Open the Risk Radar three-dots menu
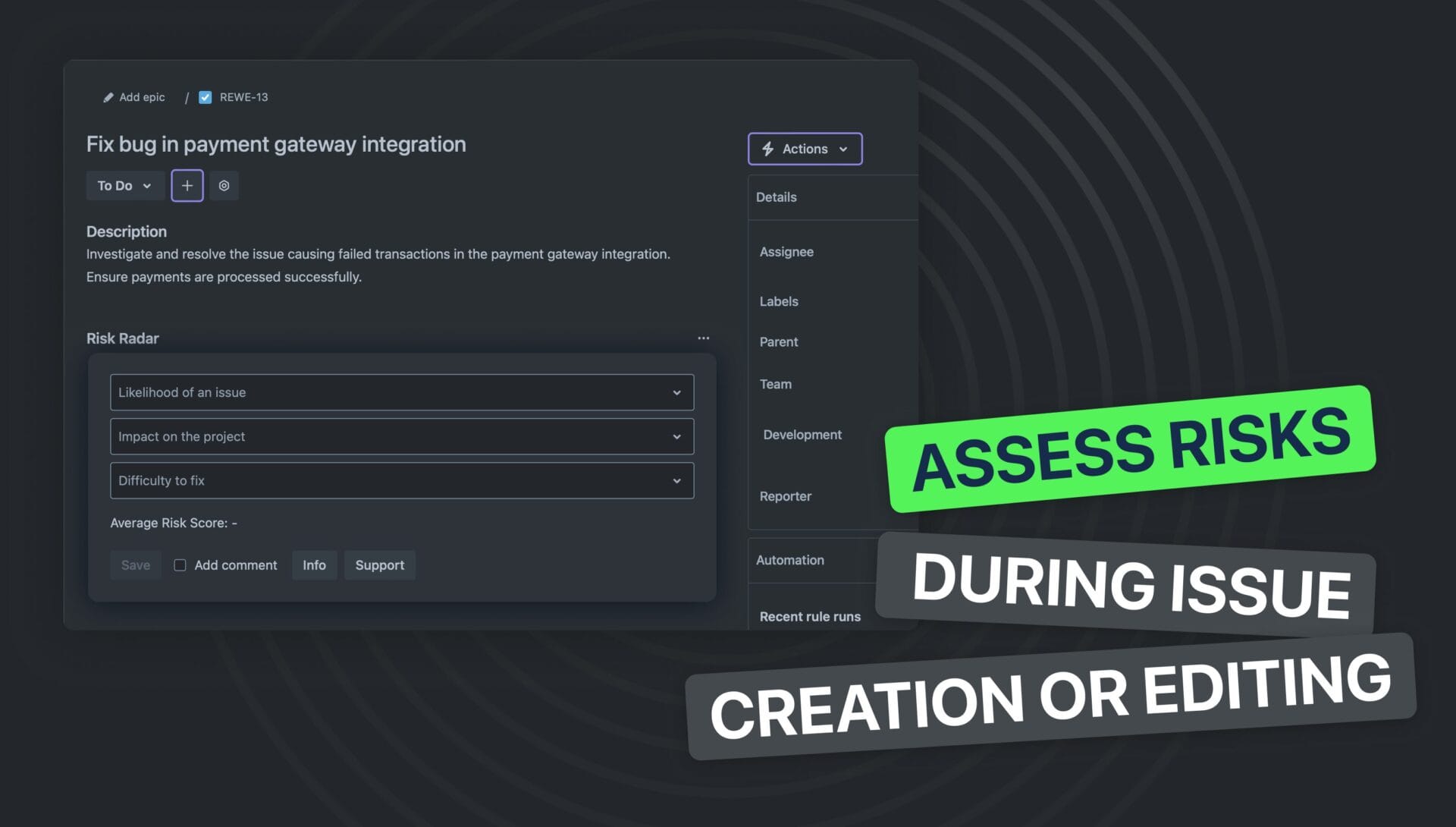Image resolution: width=1456 pixels, height=827 pixels. pyautogui.click(x=703, y=338)
